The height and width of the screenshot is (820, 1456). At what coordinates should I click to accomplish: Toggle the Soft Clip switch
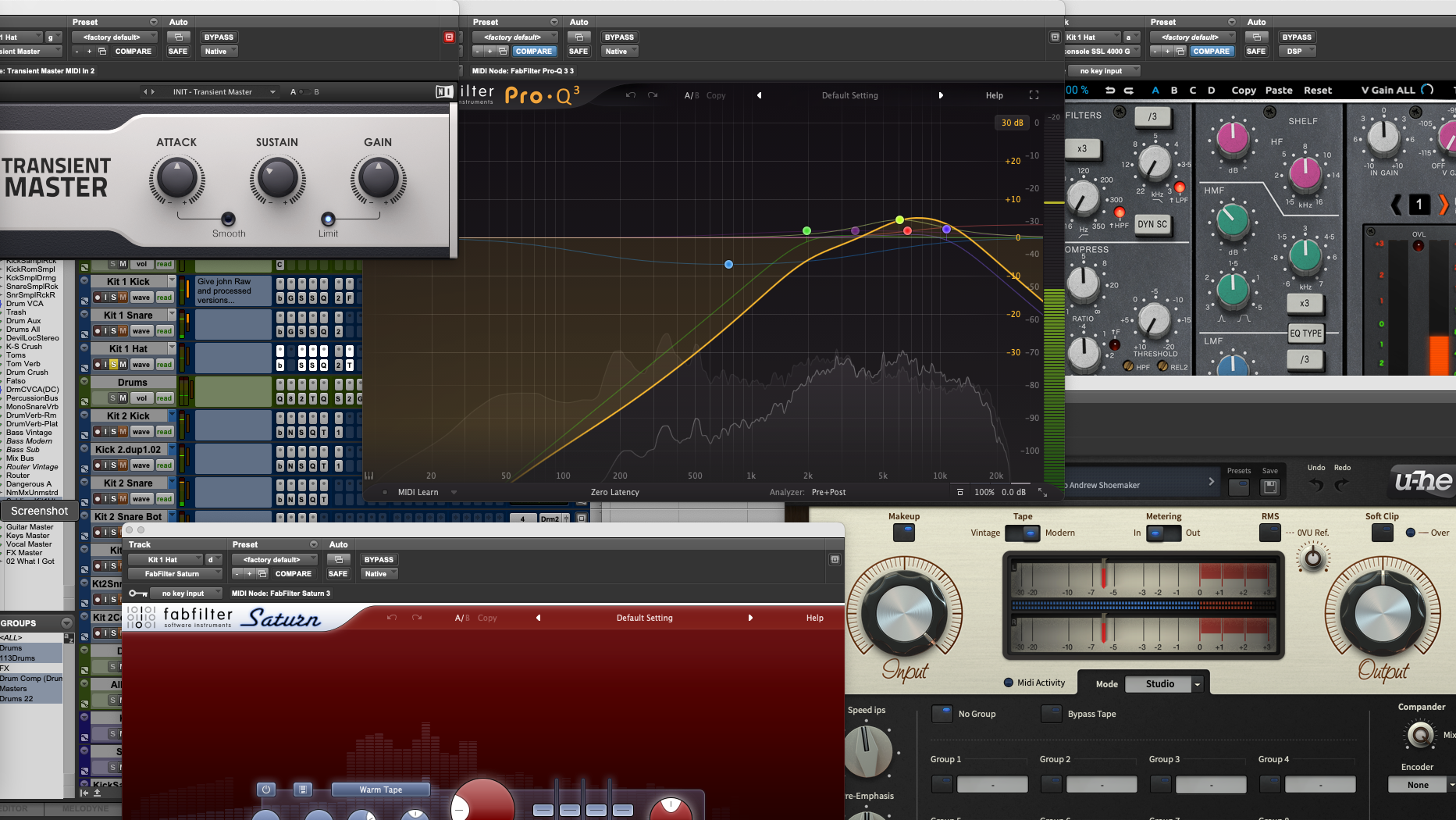1382,533
